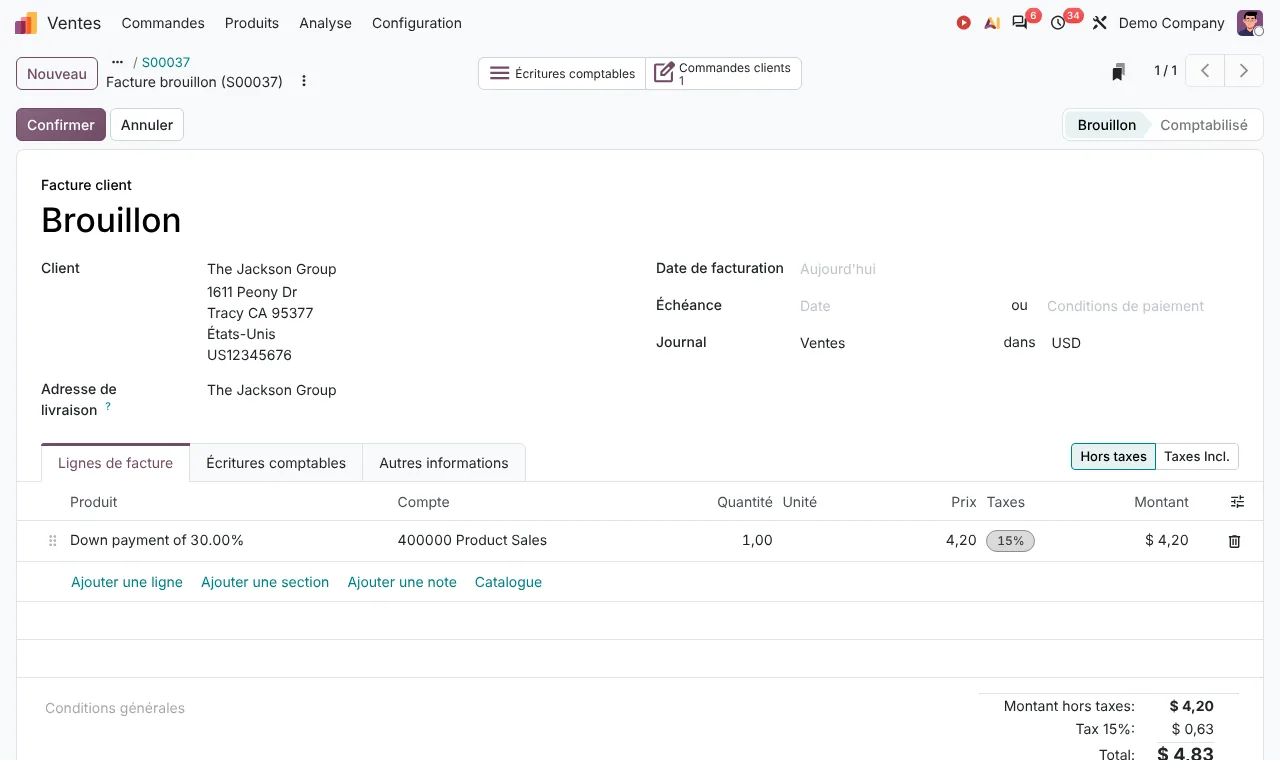
Task: Switch to the Autres informations tab
Action: (444, 463)
